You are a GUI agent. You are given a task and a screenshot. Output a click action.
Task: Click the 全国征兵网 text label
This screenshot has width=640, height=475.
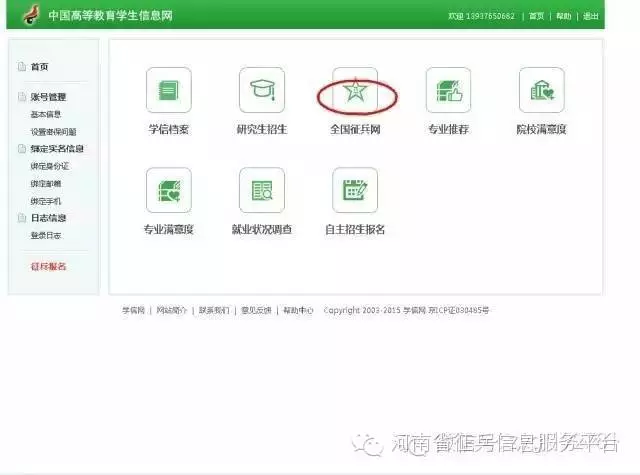pyautogui.click(x=355, y=129)
